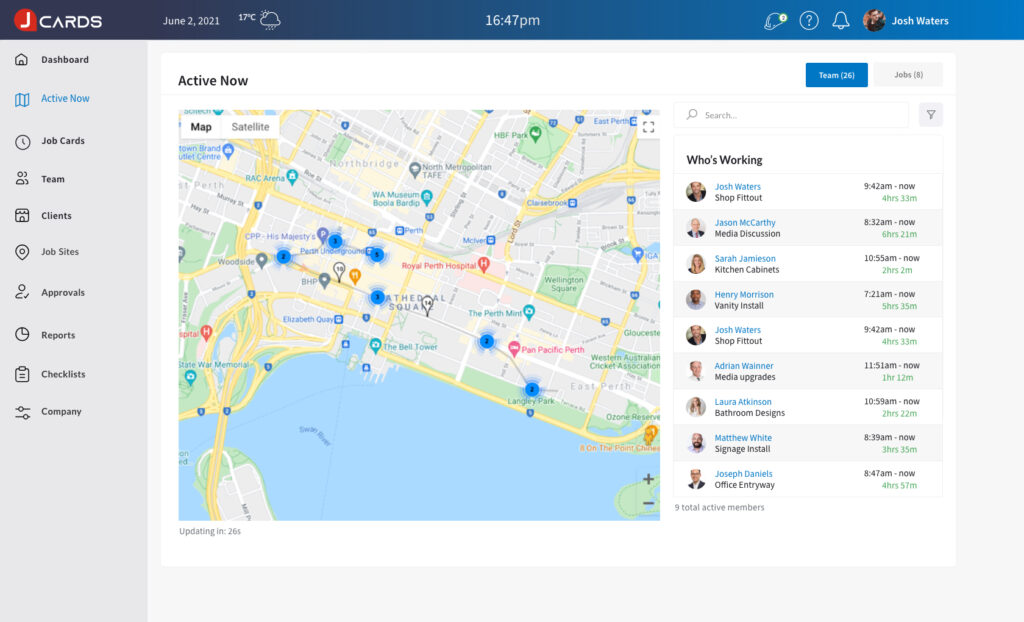1024x622 pixels.
Task: Click Laura Atkinson's avatar photo
Action: (696, 407)
